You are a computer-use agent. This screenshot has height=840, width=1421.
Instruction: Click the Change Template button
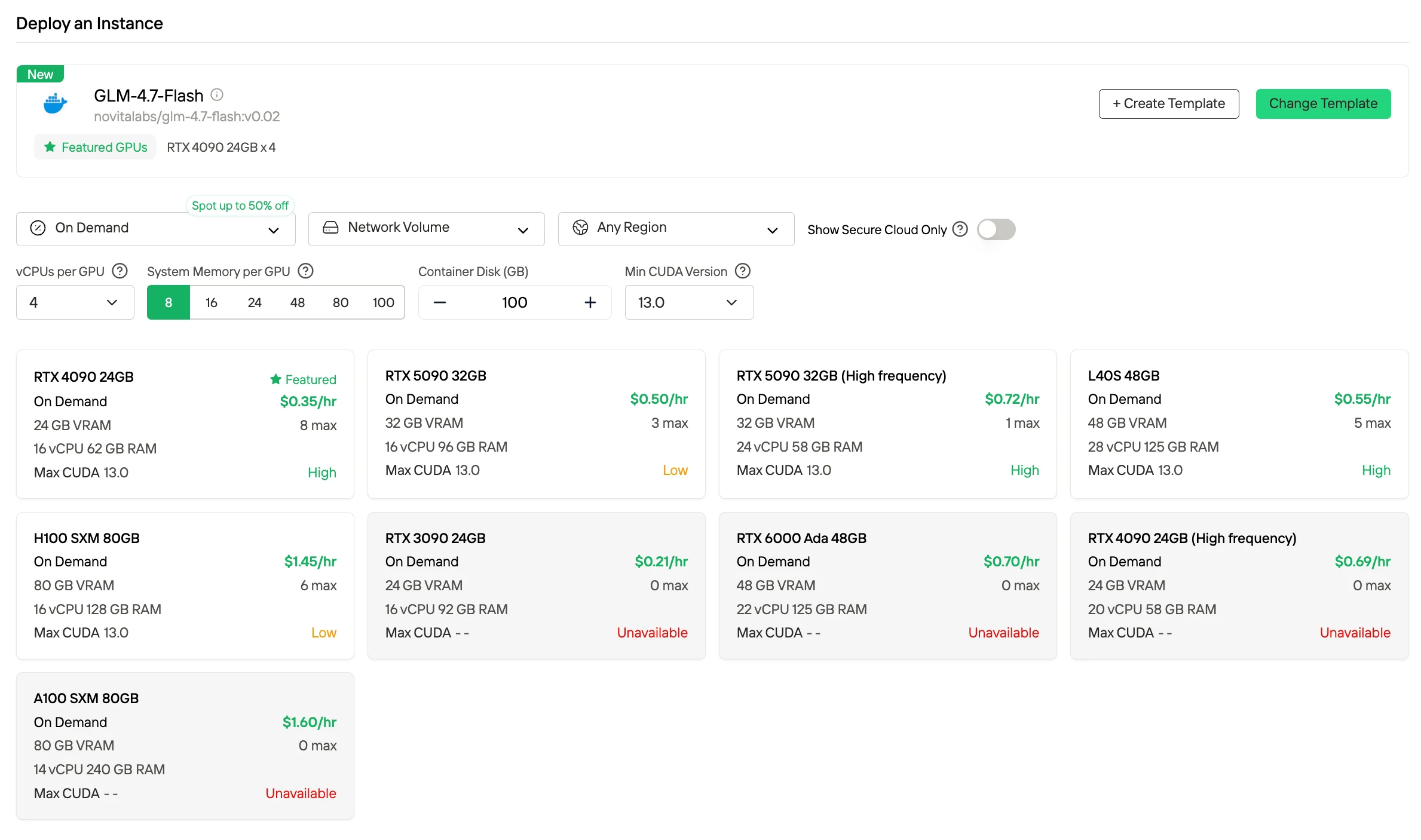coord(1324,104)
